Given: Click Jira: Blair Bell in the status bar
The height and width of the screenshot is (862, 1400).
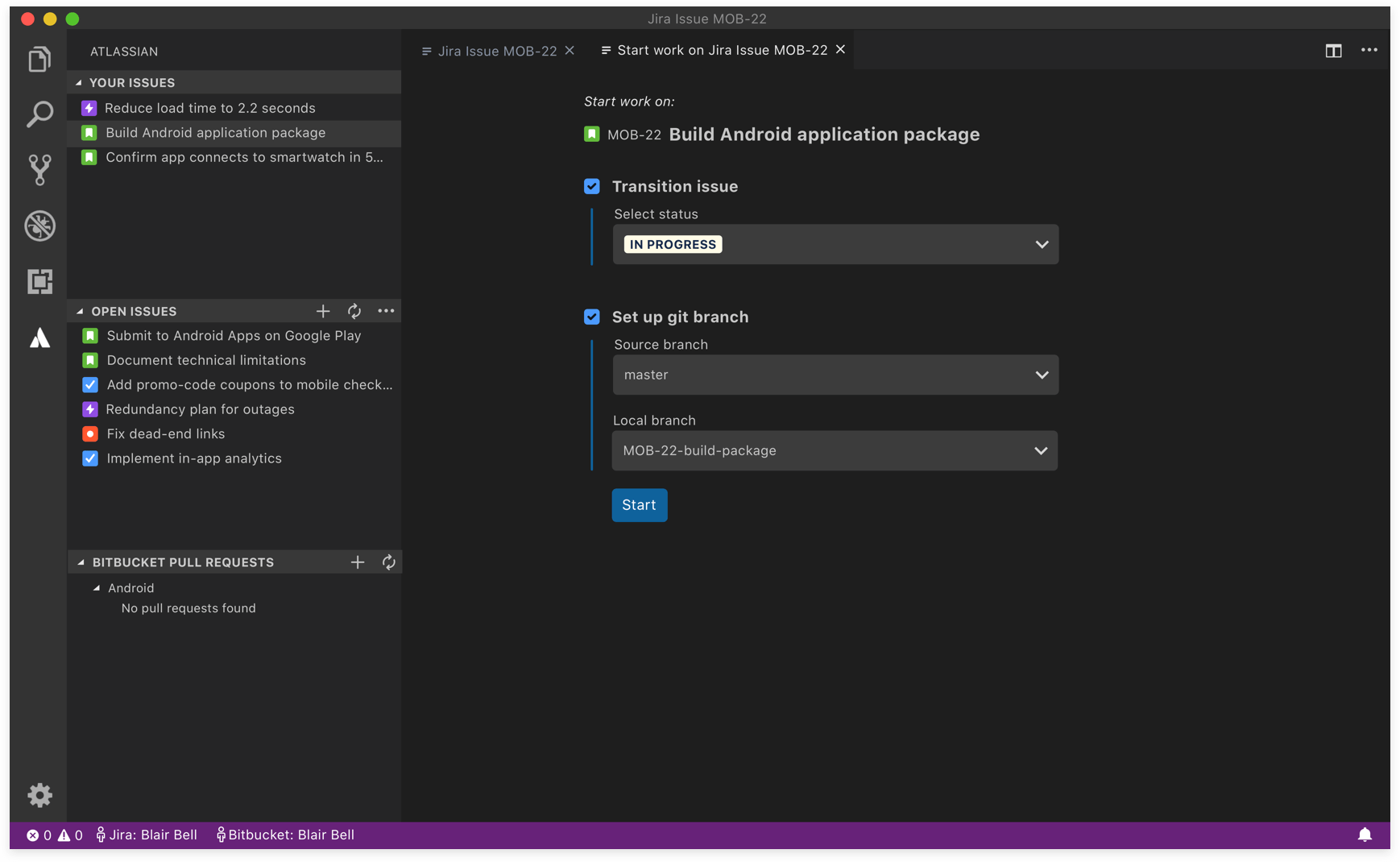Looking at the screenshot, I should [x=147, y=835].
